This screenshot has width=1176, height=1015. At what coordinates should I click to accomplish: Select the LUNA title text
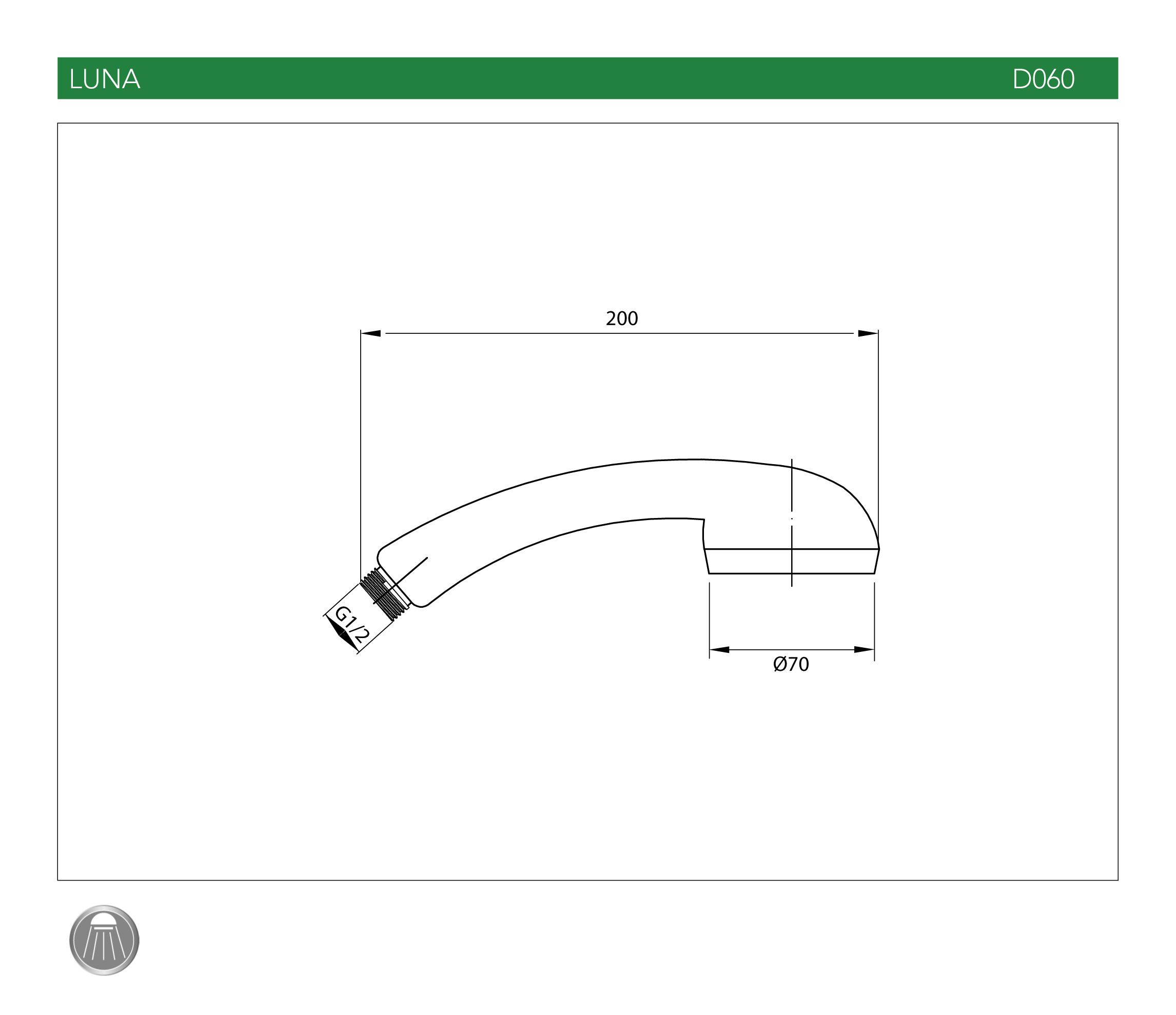point(105,79)
